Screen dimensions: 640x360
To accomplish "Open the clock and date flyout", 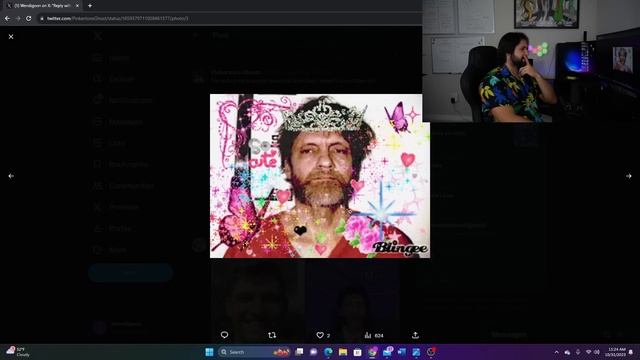I will point(616,352).
